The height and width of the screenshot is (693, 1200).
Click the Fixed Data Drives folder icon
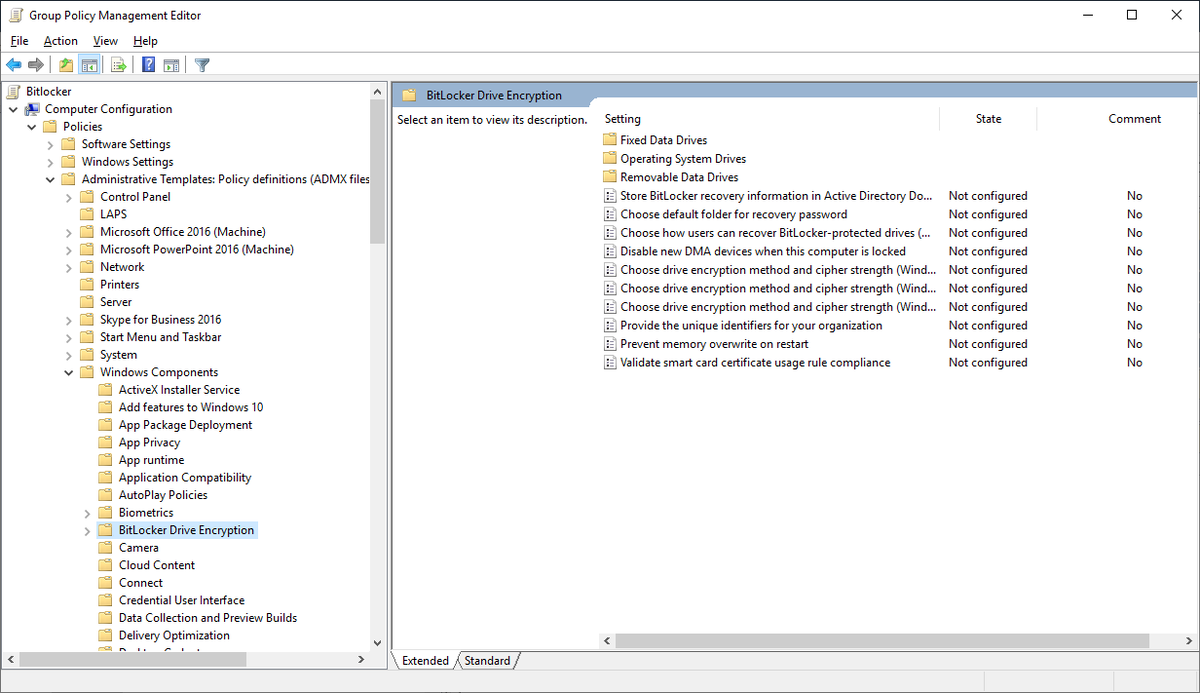click(610, 140)
